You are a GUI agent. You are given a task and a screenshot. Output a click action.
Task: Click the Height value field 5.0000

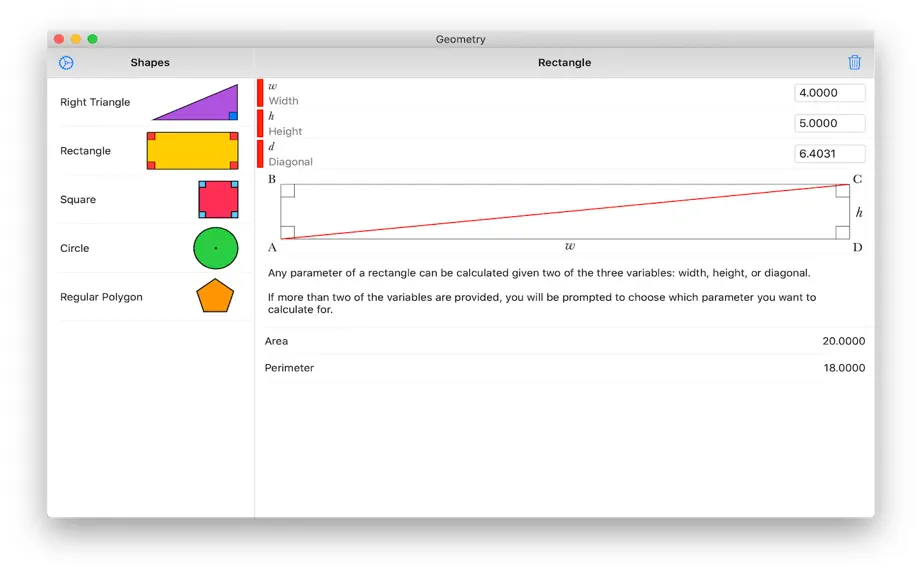pos(830,123)
